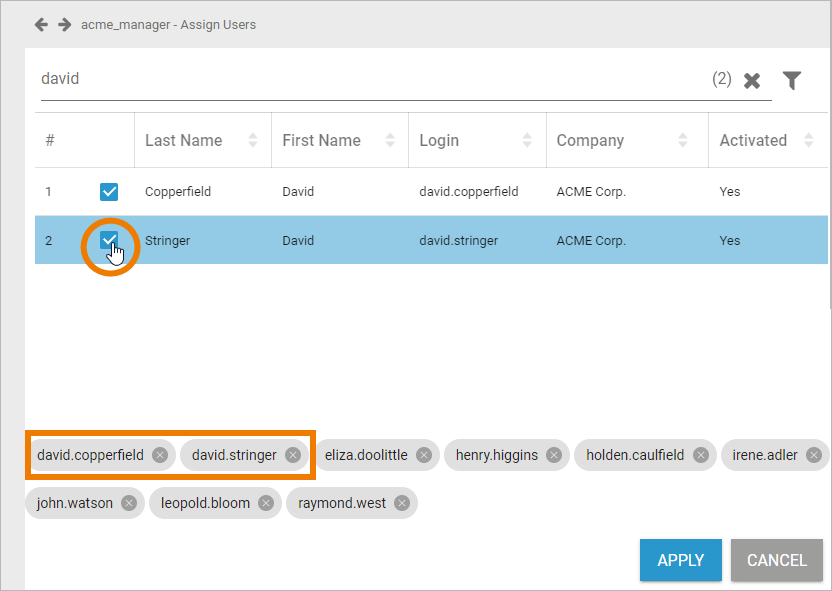This screenshot has height=591, width=832.
Task: Remove the raymond.west chip
Action: pyautogui.click(x=402, y=503)
